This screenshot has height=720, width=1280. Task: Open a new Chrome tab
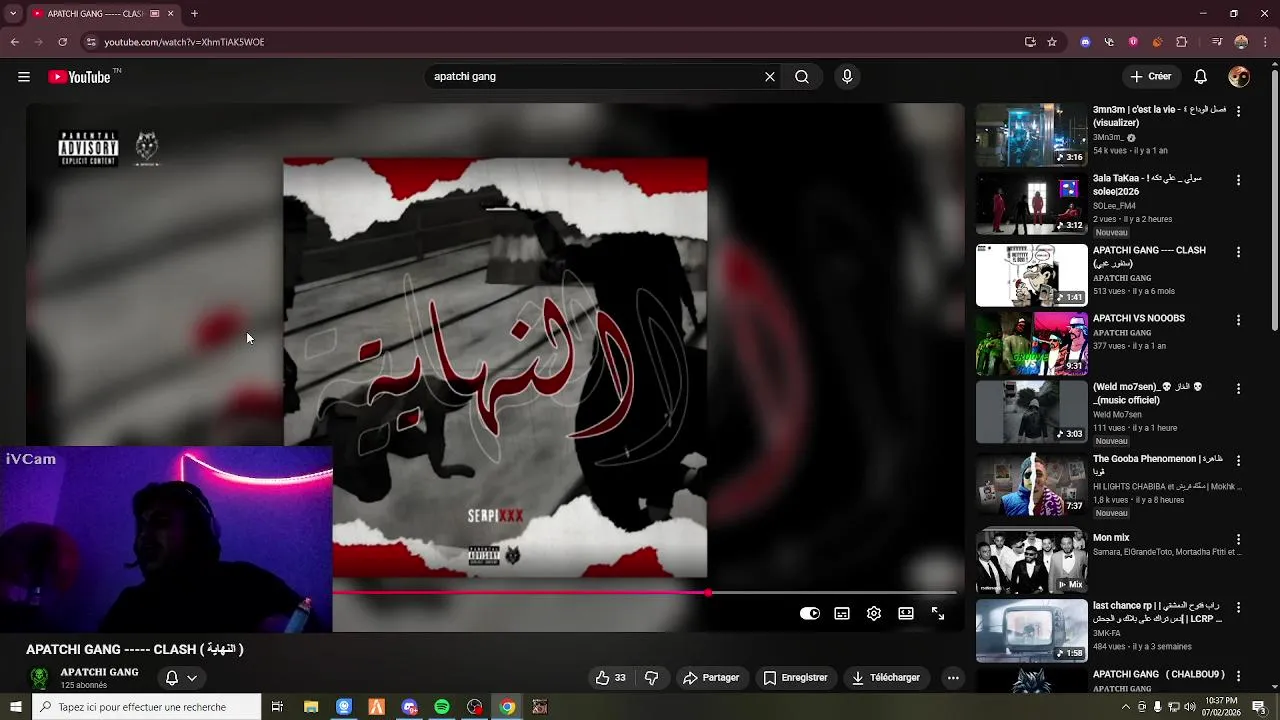194,14
